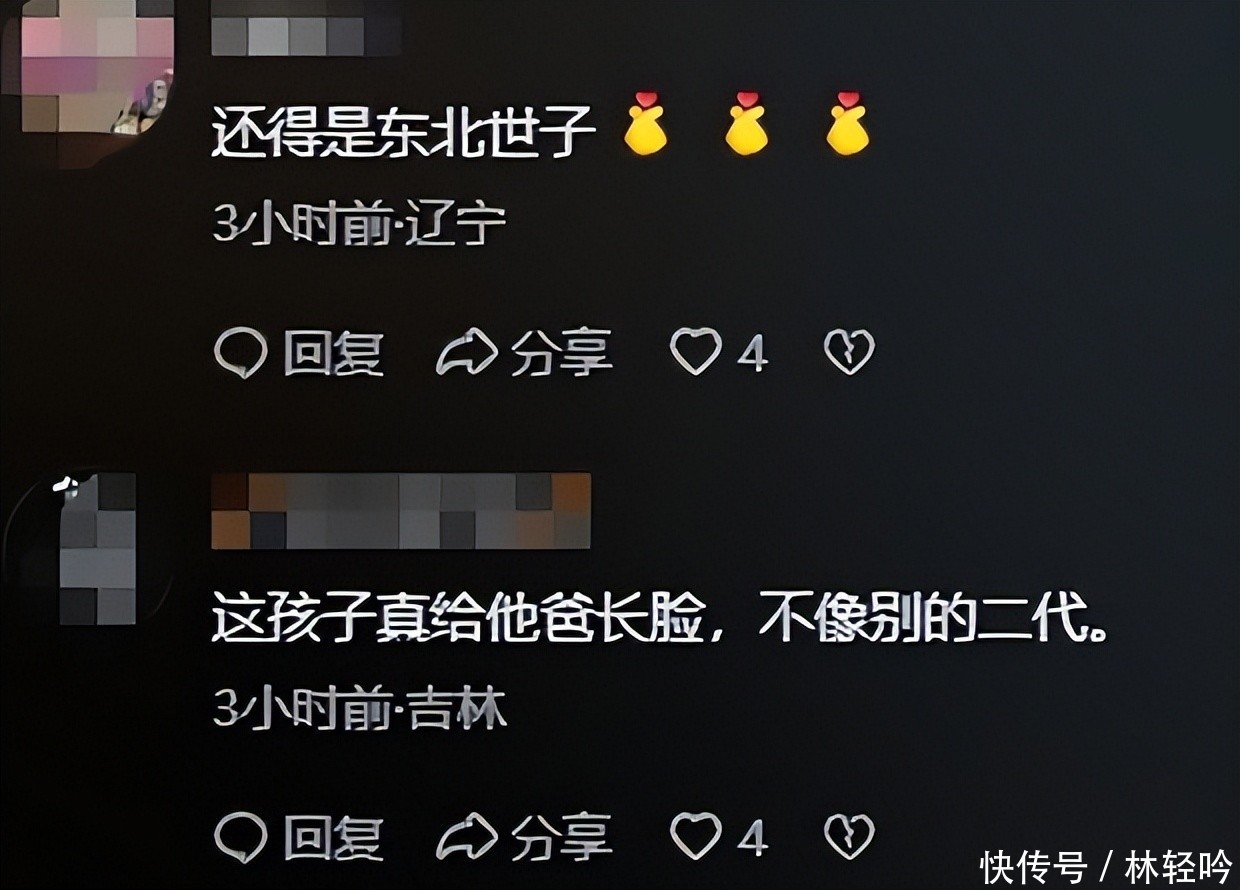Select the comment text 还得是东北世子
Viewport: 1240px width, 890px height.
coord(404,131)
